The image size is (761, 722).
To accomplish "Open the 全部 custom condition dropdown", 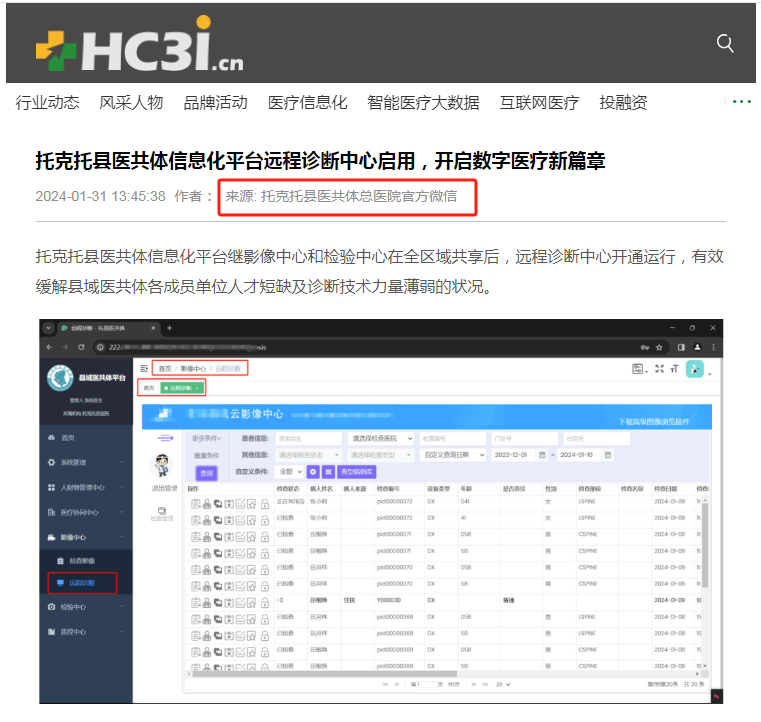I will [x=289, y=472].
